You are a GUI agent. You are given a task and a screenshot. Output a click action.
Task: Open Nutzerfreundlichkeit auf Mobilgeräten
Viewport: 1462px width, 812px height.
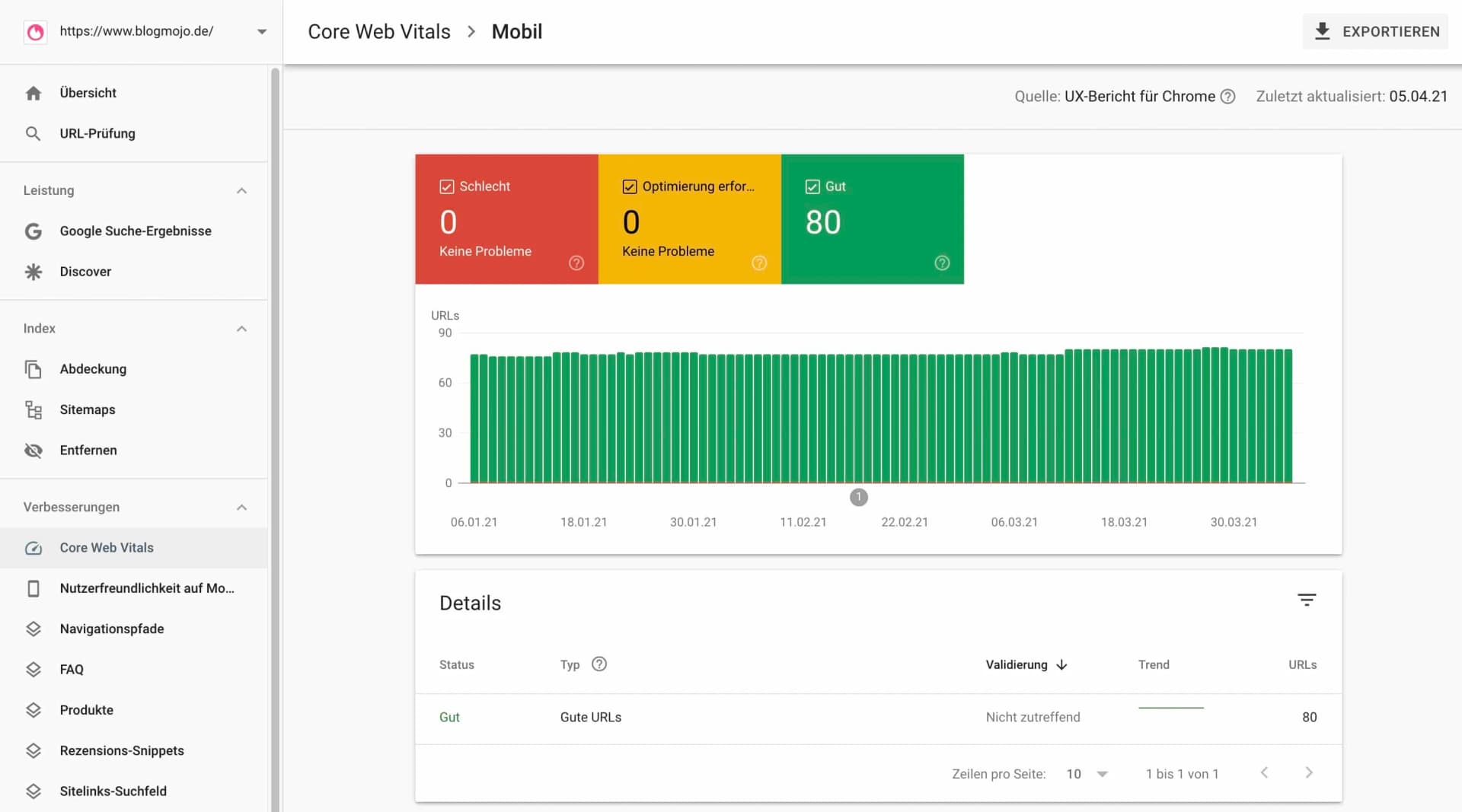pyautogui.click(x=148, y=588)
